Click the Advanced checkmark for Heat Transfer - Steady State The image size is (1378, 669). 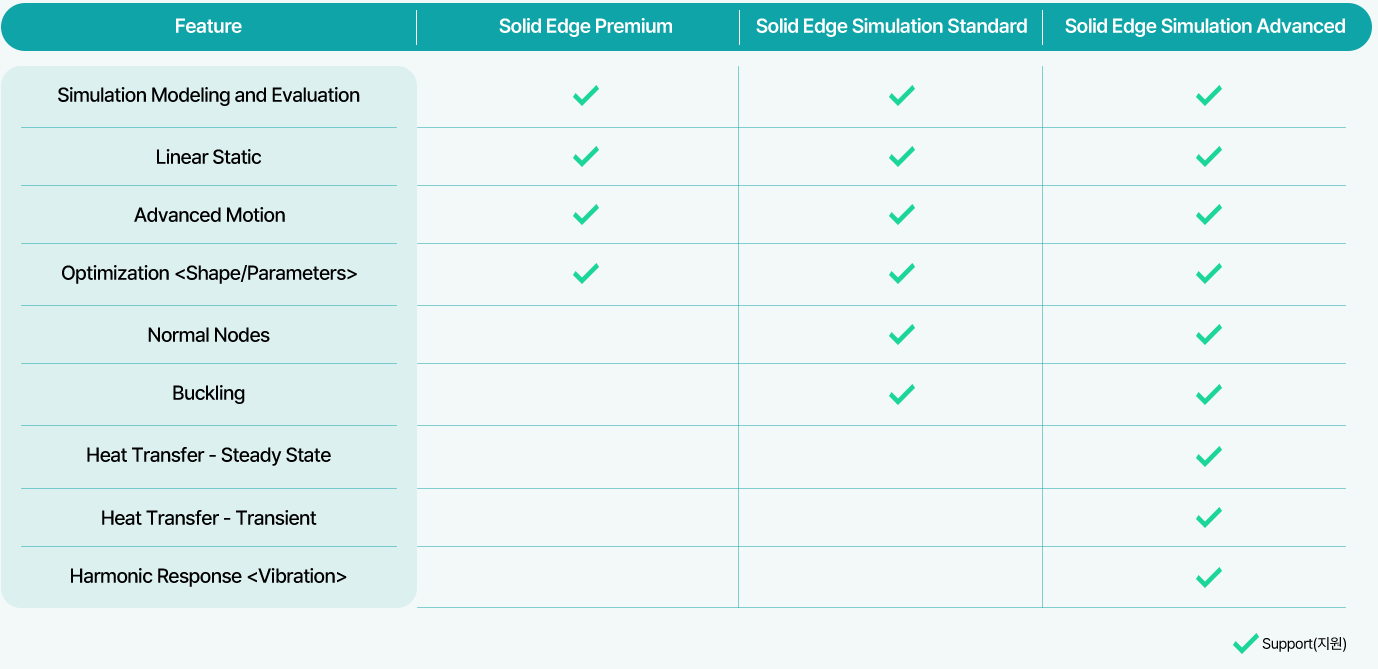pos(1209,456)
